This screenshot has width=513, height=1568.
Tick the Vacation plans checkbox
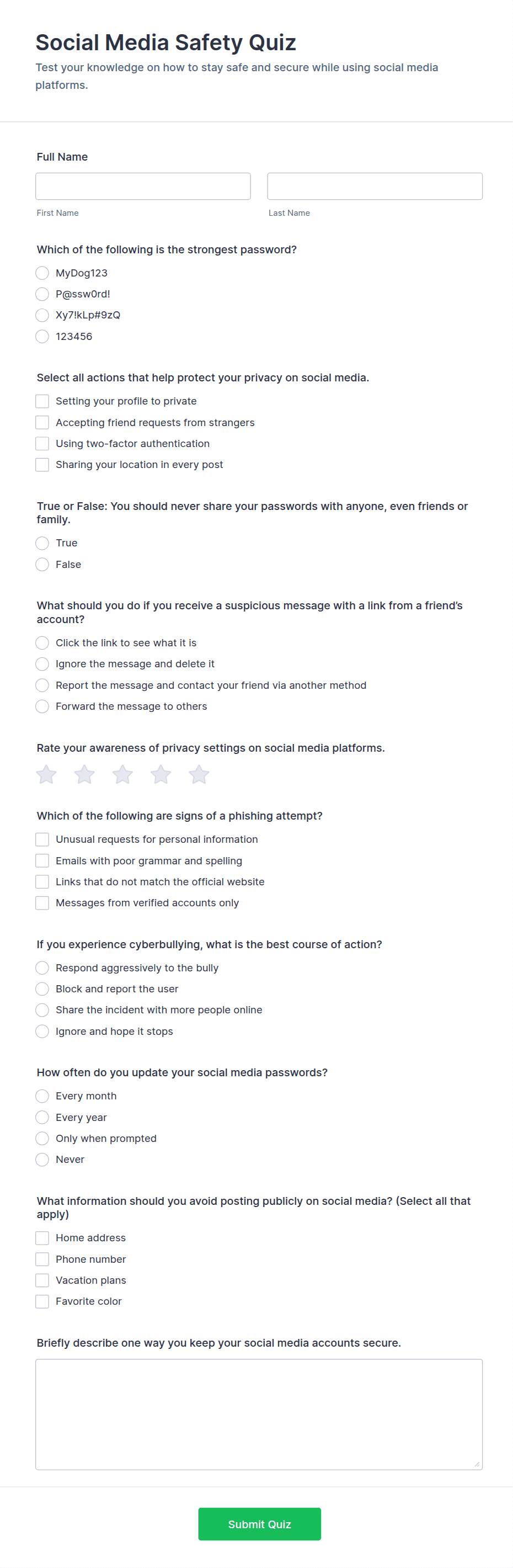42,1280
